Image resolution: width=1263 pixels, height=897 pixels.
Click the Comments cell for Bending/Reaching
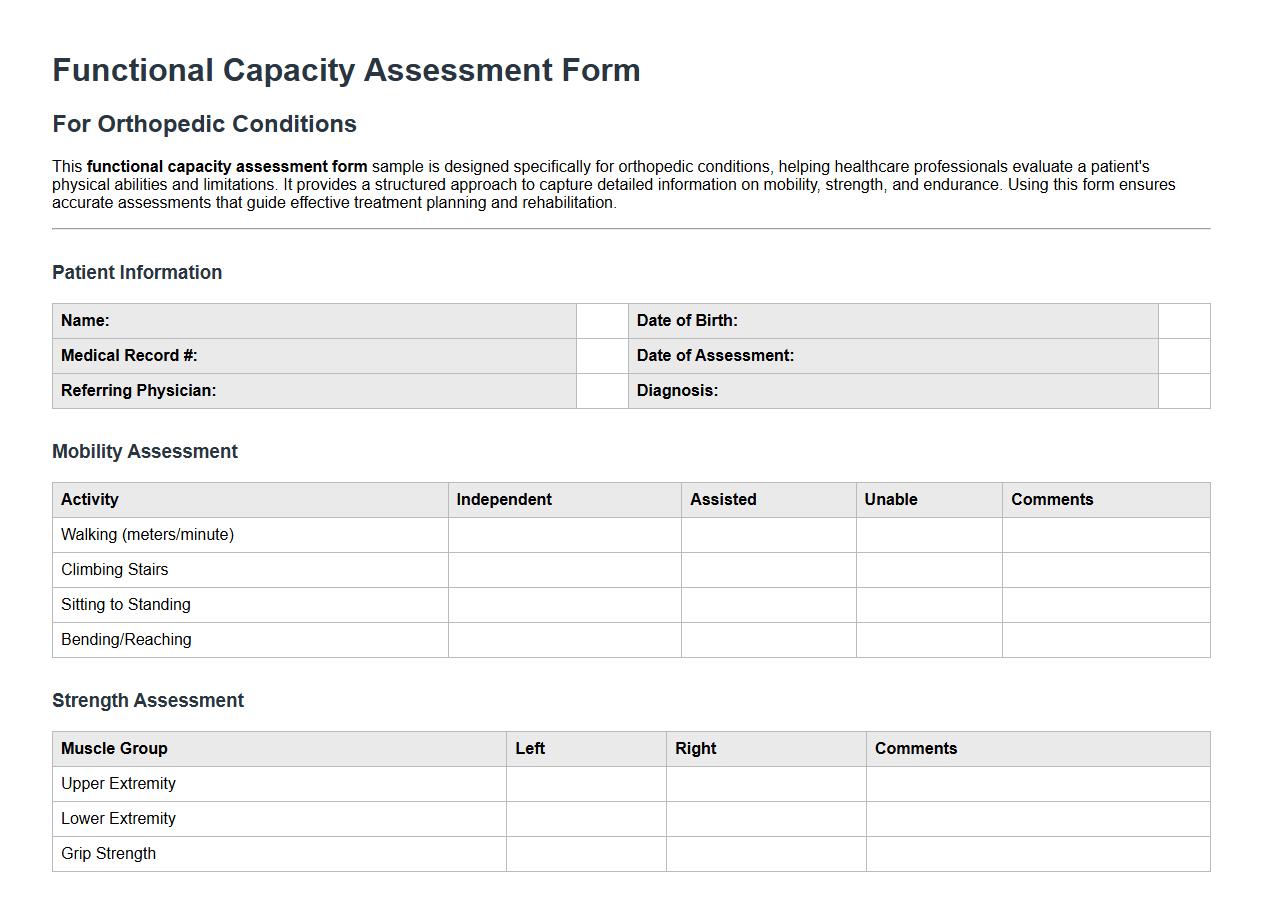pos(1105,639)
